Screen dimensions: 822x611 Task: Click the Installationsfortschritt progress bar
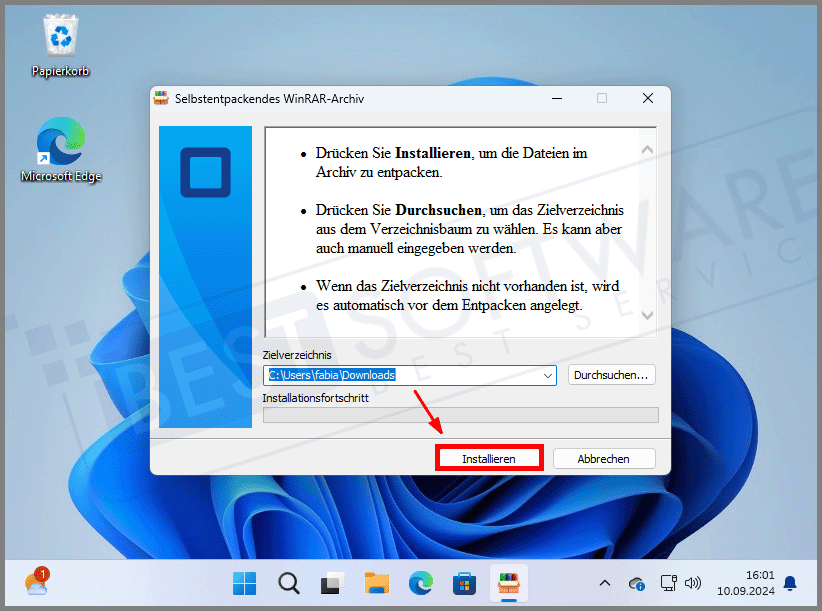pyautogui.click(x=461, y=414)
